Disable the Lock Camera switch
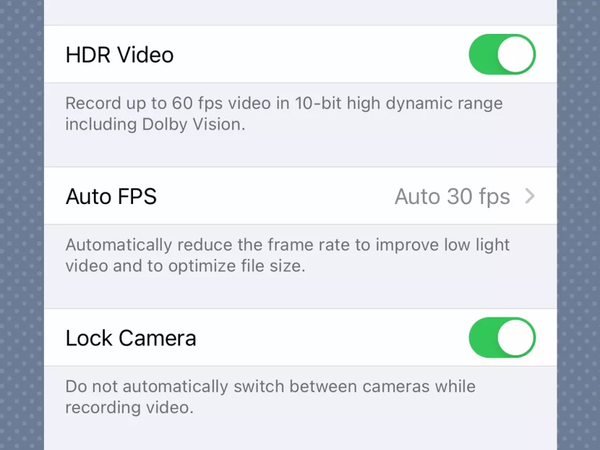600x450 pixels. (x=502, y=338)
